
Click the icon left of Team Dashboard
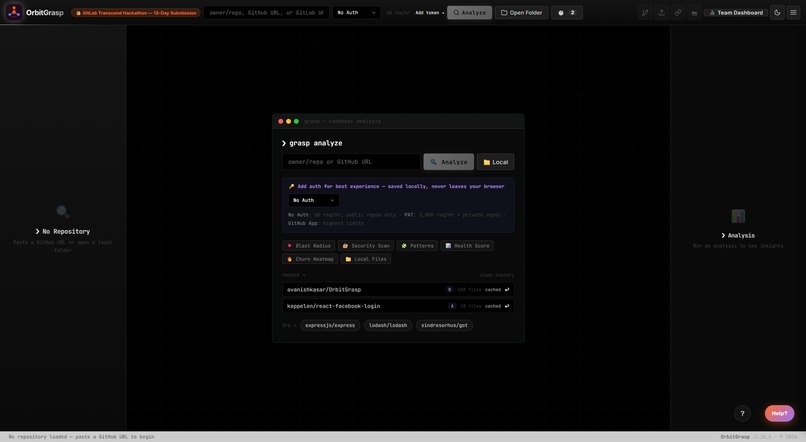(694, 13)
